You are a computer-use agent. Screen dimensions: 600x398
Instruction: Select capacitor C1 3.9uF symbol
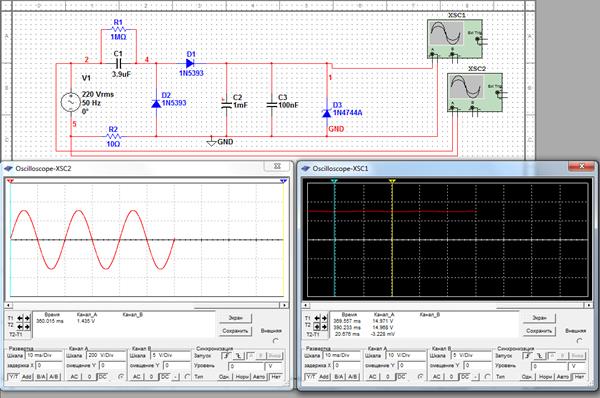[119, 64]
